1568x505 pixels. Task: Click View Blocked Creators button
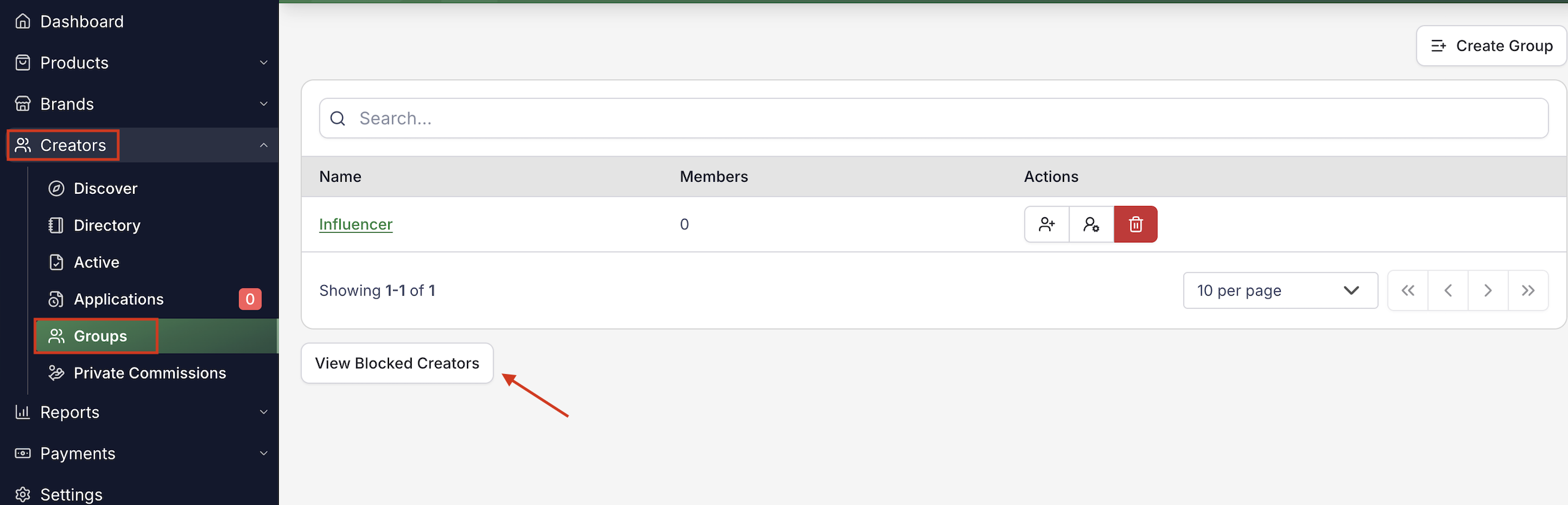[397, 363]
